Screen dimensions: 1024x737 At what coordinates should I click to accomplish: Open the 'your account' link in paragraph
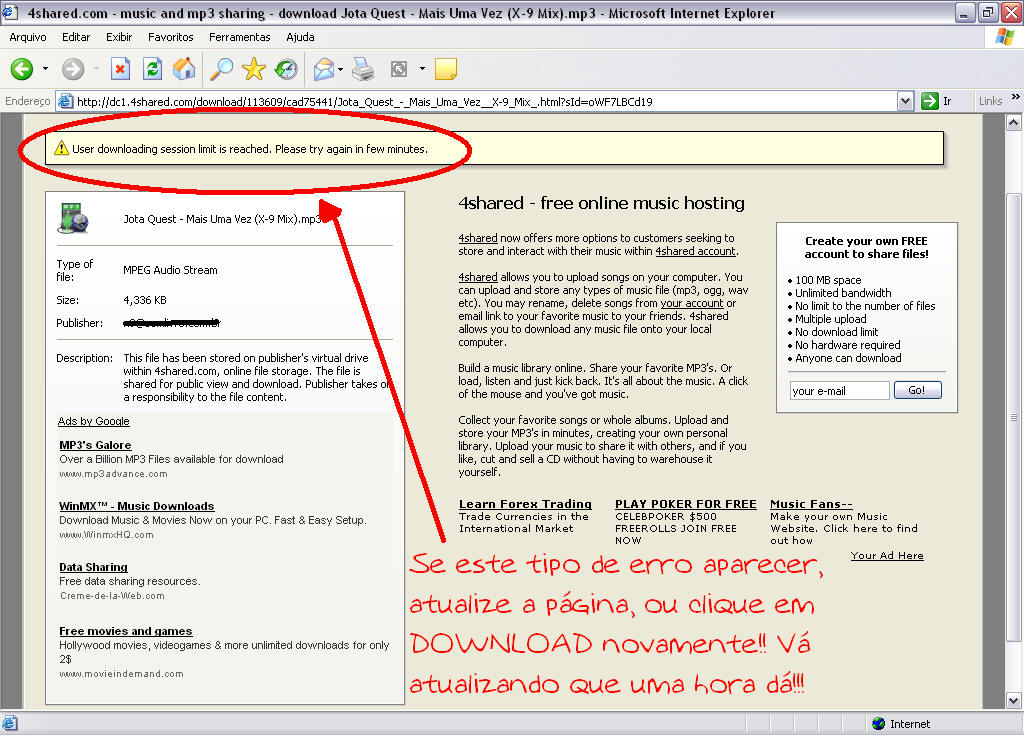tap(692, 303)
